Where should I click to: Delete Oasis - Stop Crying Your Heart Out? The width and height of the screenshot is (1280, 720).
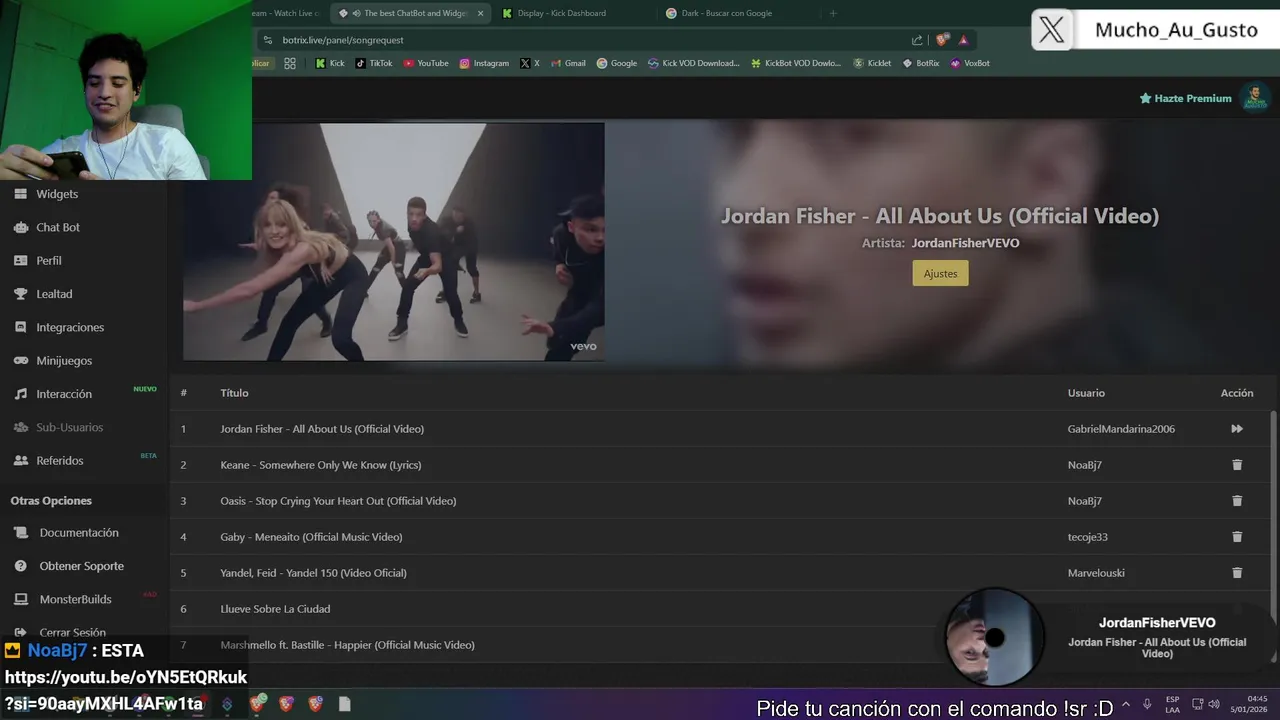point(1237,501)
